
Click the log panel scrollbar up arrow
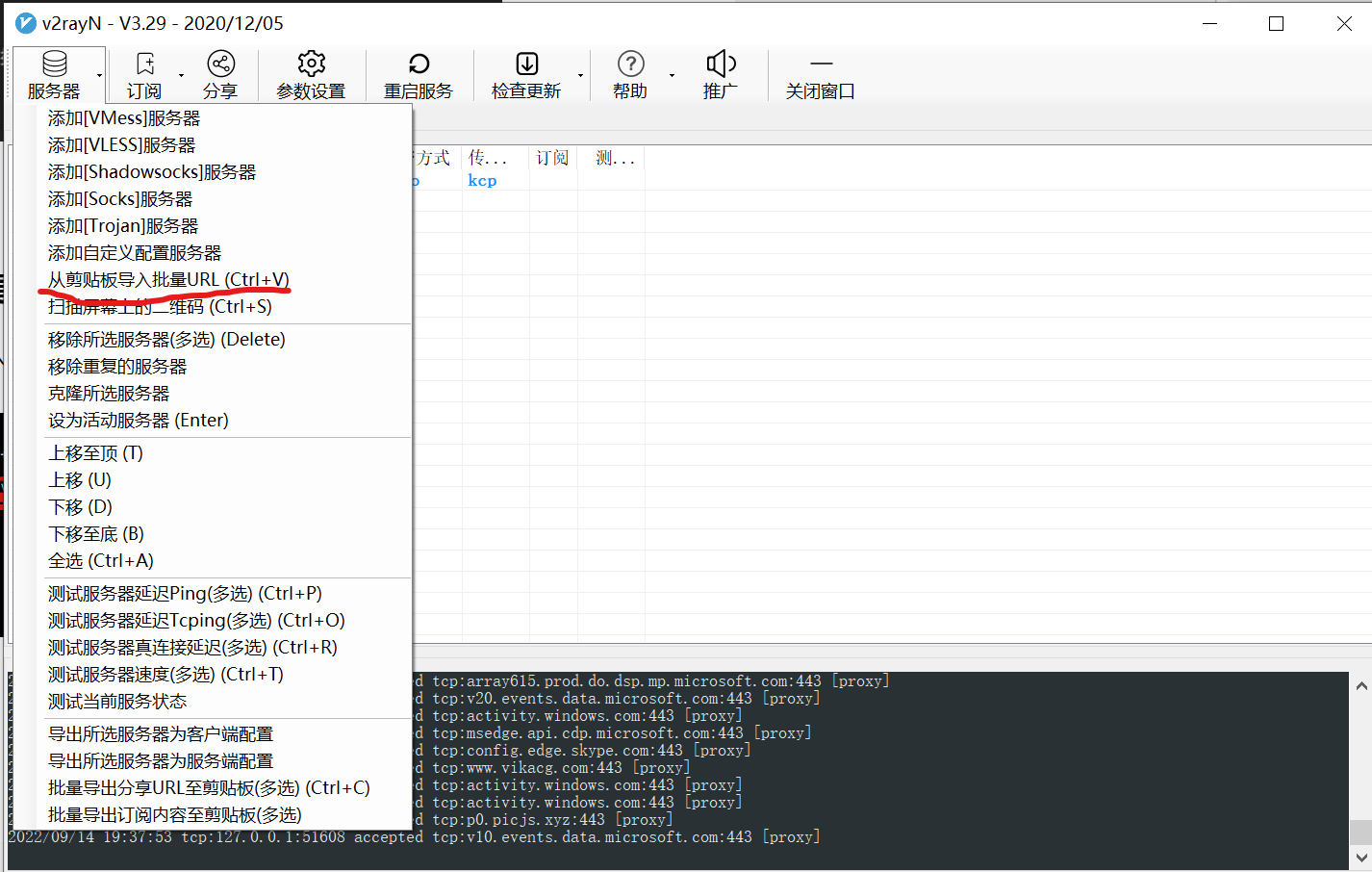(x=1360, y=686)
